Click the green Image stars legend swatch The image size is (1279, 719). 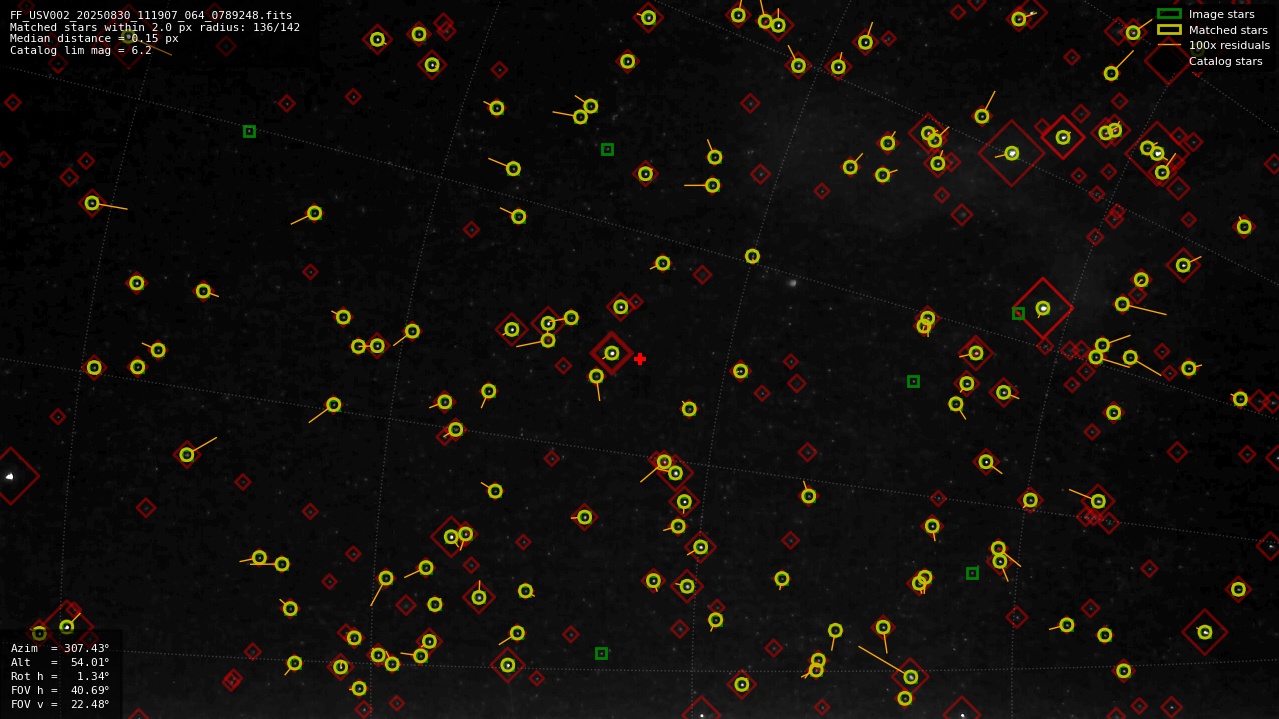click(1169, 14)
